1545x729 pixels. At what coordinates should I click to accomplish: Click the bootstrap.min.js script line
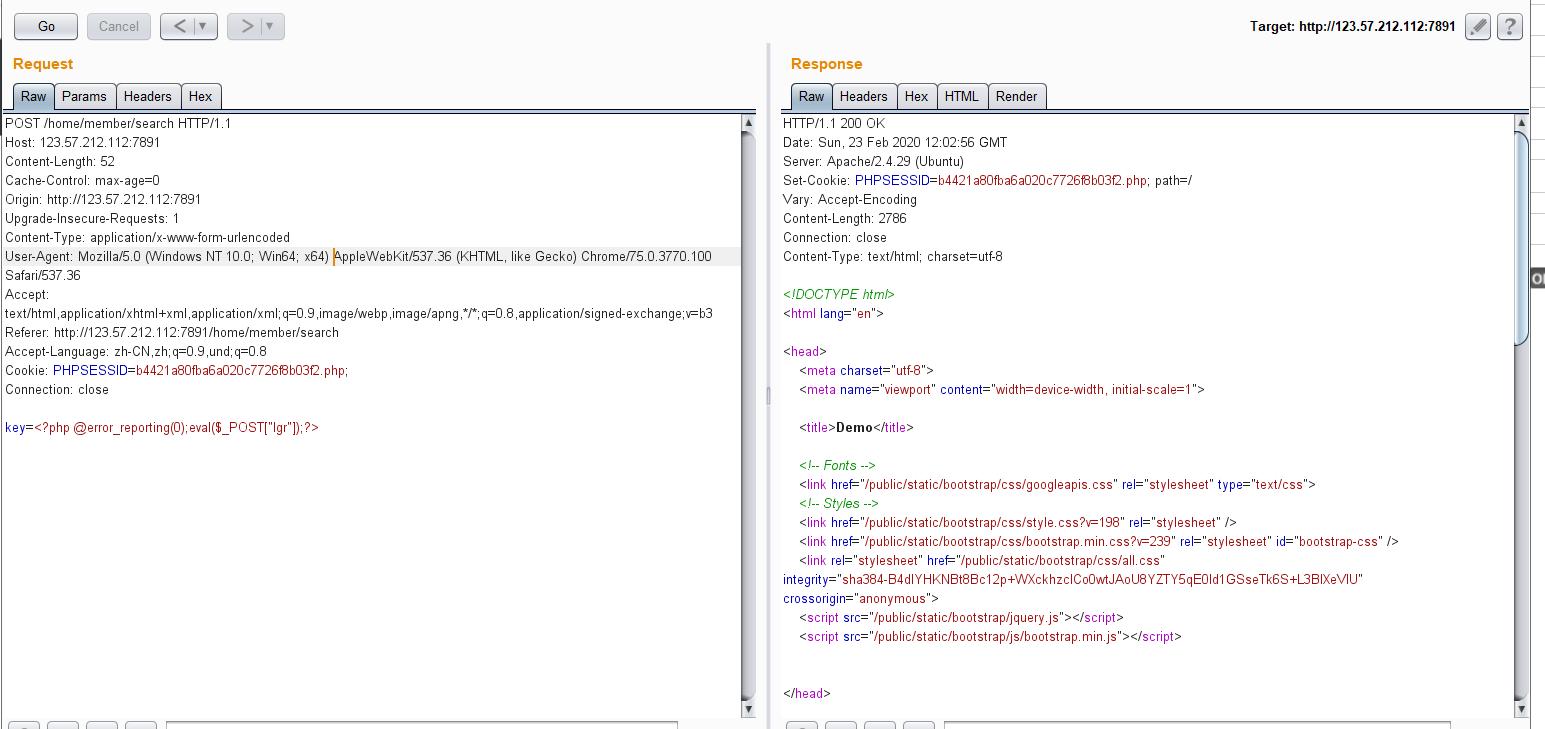pos(990,637)
